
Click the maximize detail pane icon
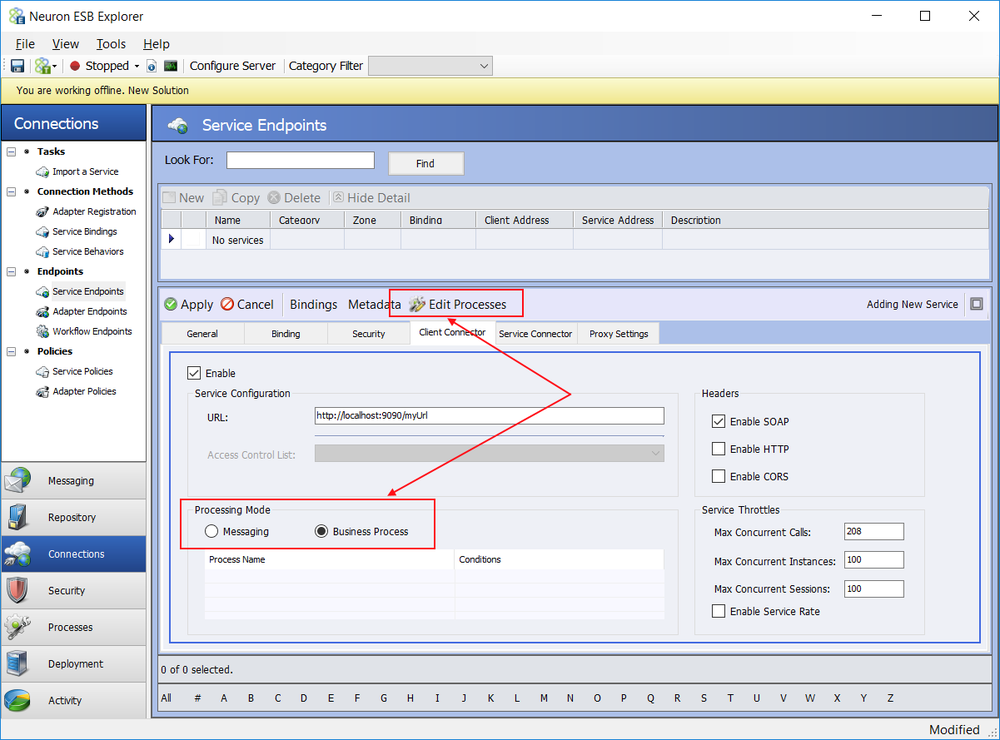tap(976, 304)
